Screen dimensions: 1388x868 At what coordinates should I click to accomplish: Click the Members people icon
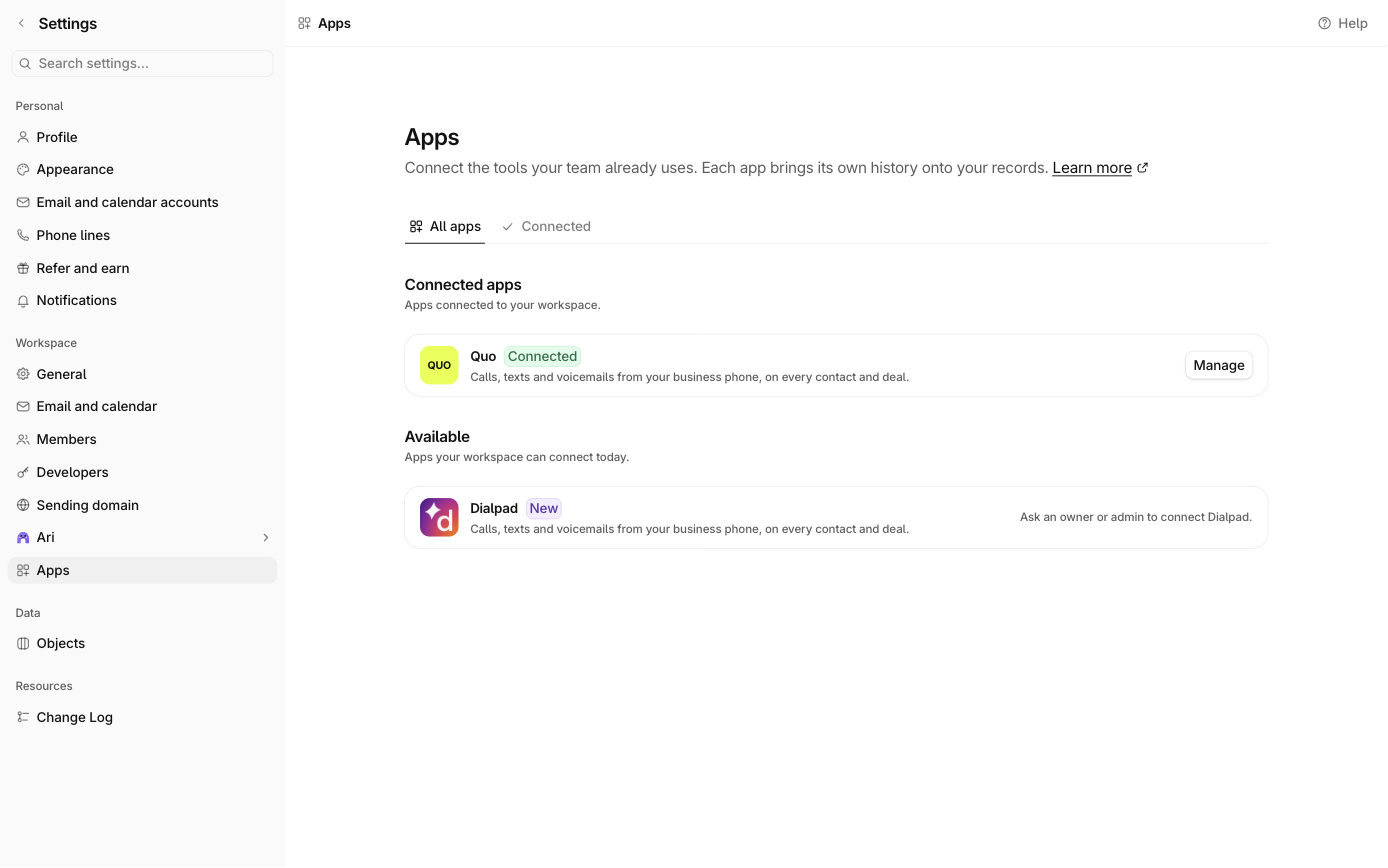[x=23, y=439]
